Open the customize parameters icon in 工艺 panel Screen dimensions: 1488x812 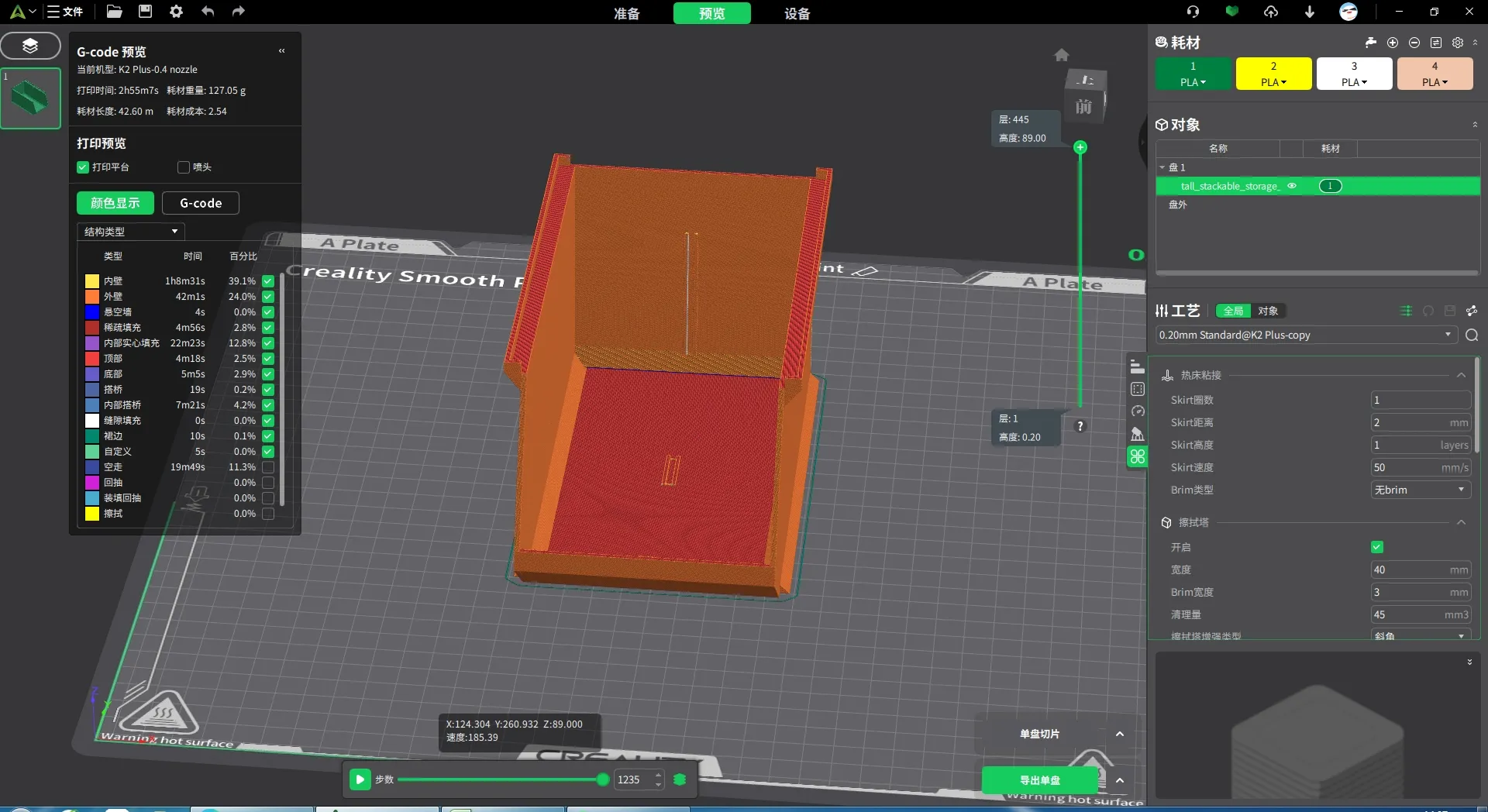(x=1407, y=311)
